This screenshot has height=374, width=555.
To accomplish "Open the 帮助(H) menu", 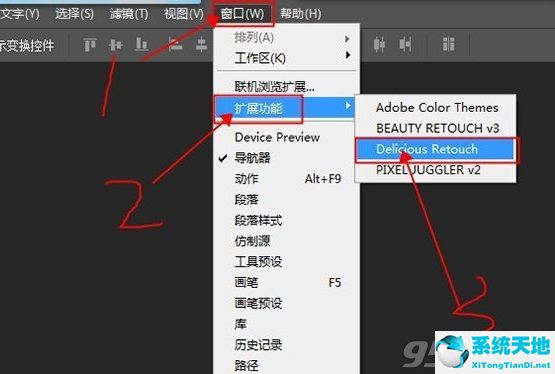I will click(x=301, y=14).
